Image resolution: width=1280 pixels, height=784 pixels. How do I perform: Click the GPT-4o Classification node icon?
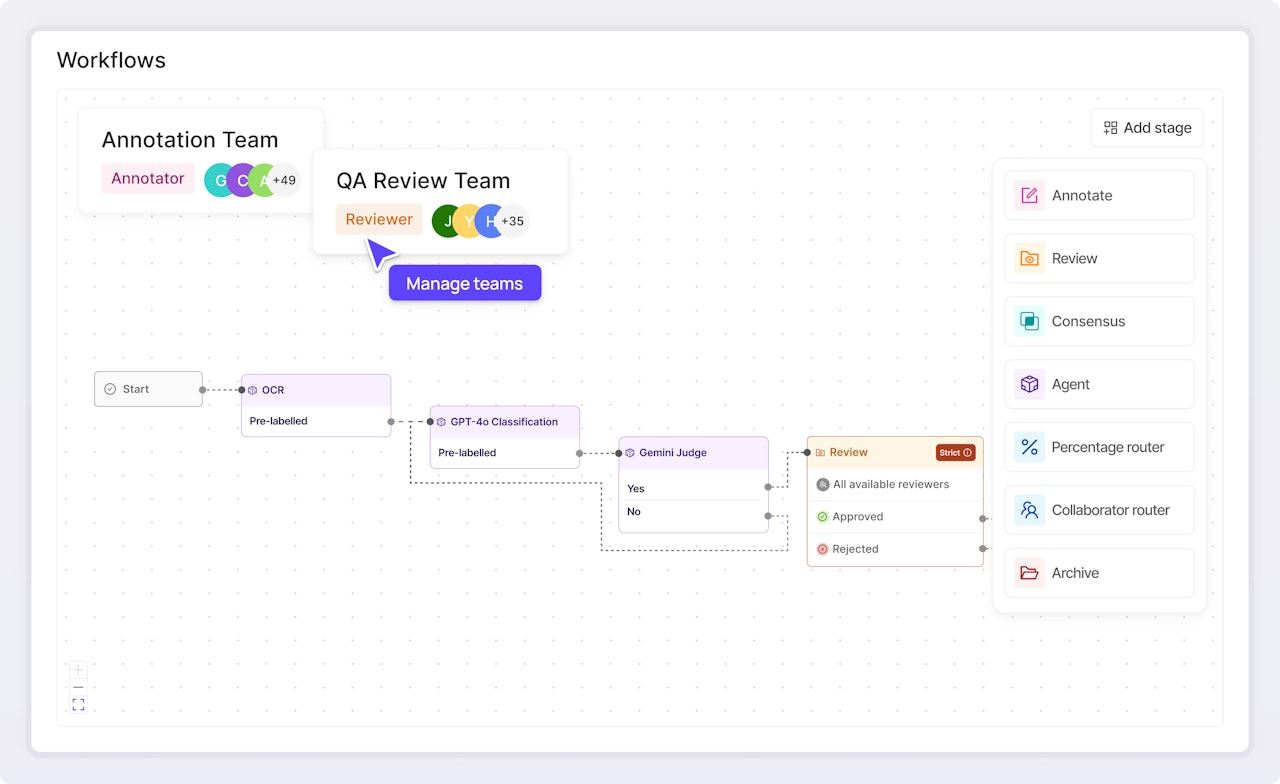click(x=442, y=422)
